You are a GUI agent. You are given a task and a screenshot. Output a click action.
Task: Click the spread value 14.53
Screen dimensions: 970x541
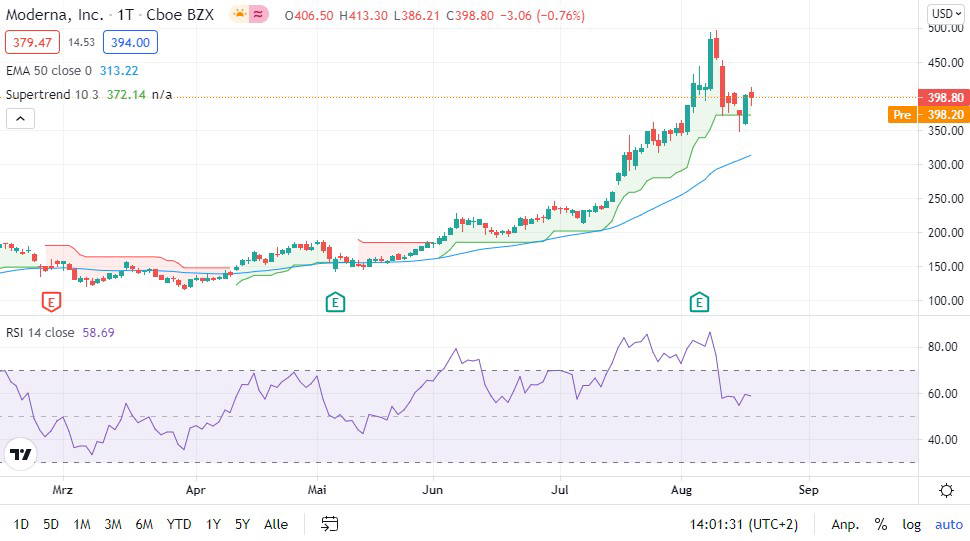pyautogui.click(x=82, y=42)
